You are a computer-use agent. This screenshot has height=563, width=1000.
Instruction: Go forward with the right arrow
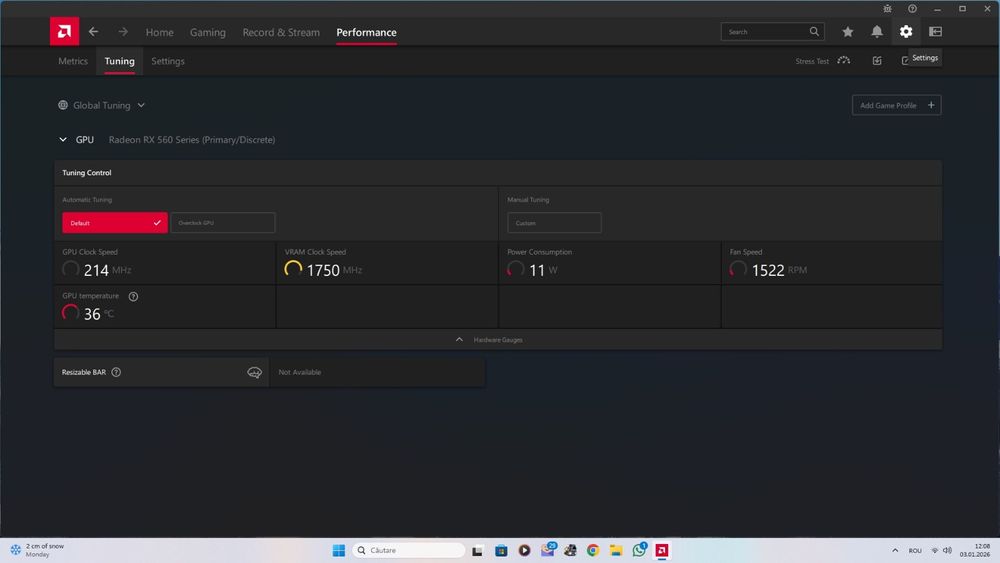pos(123,31)
